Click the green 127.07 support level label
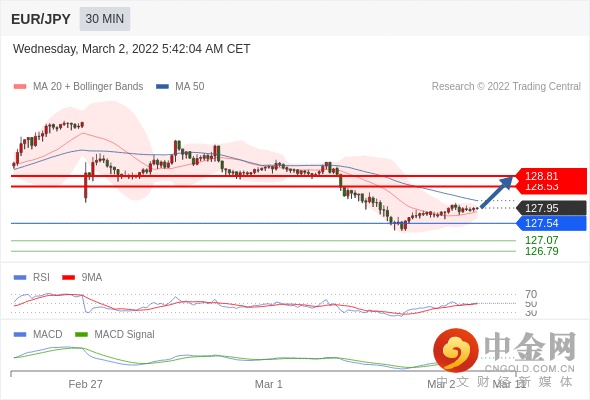590x400 pixels. (541, 240)
